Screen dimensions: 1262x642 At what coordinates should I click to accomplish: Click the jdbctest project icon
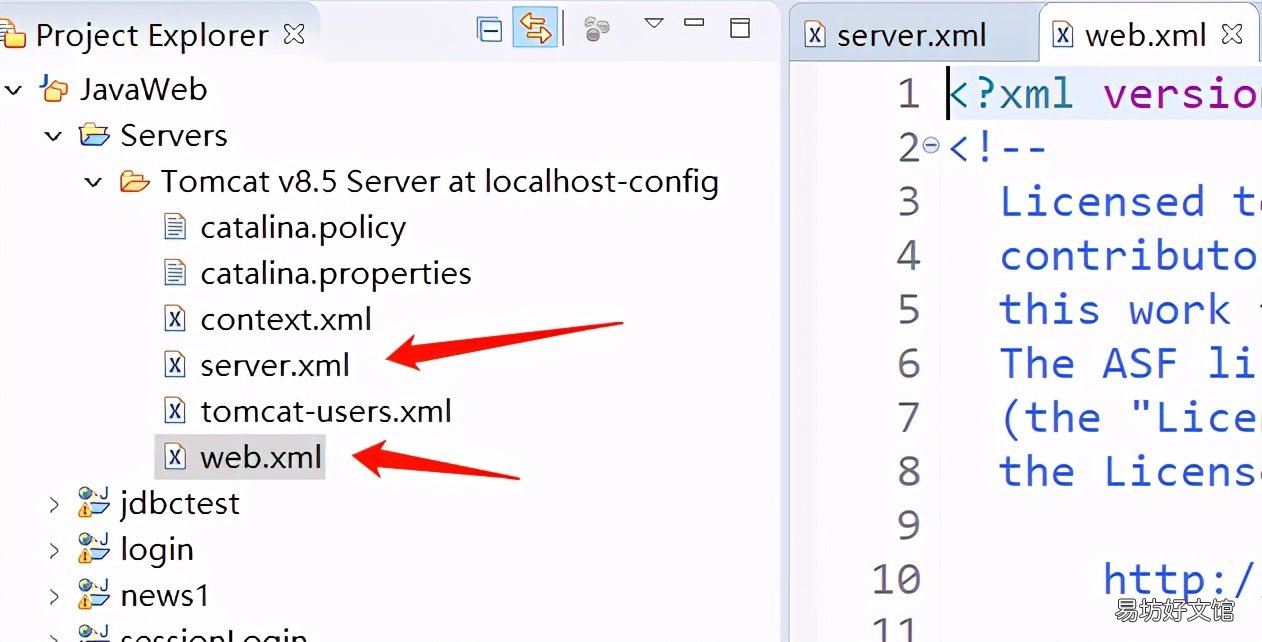[94, 501]
